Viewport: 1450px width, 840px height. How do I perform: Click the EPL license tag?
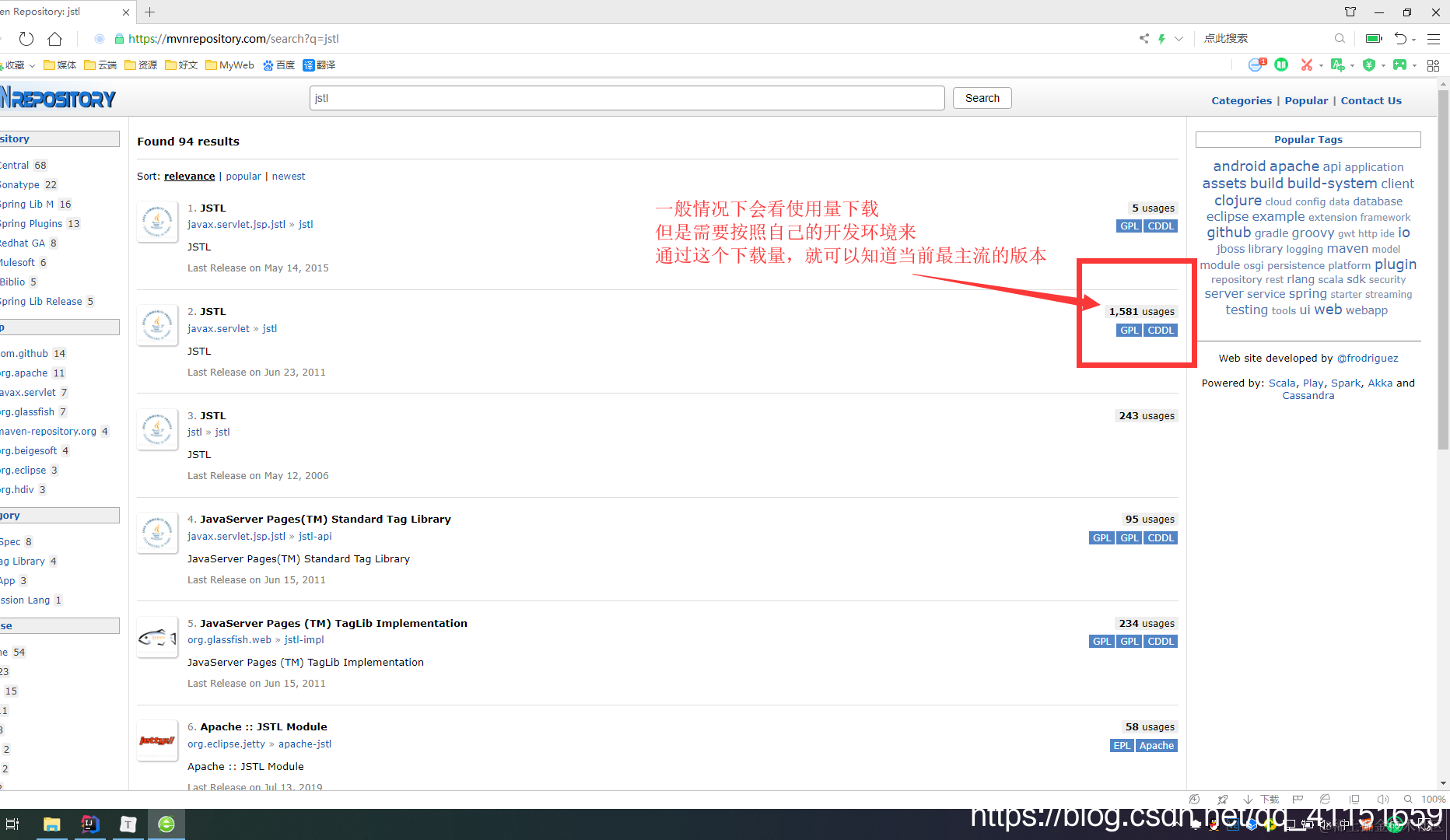1122,745
